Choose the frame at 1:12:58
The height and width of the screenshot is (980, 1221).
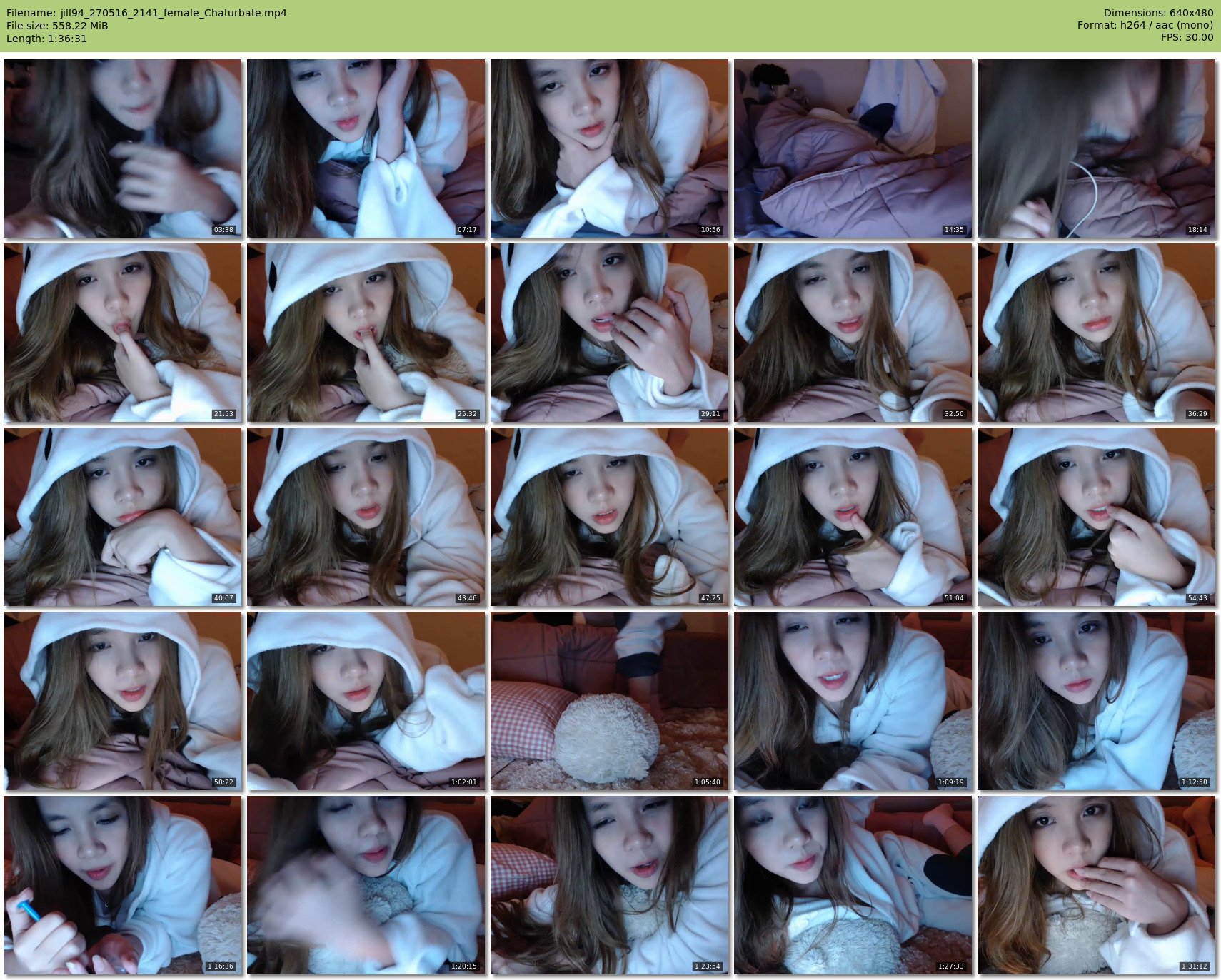[1097, 701]
